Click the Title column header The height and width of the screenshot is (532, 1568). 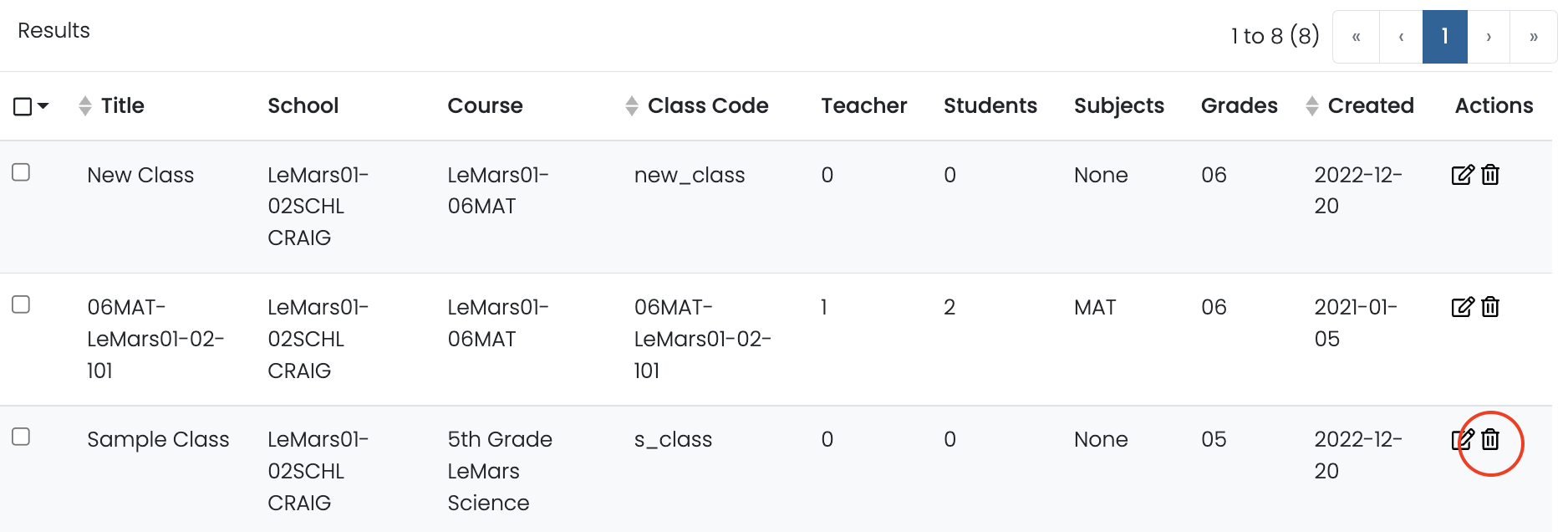[x=122, y=105]
